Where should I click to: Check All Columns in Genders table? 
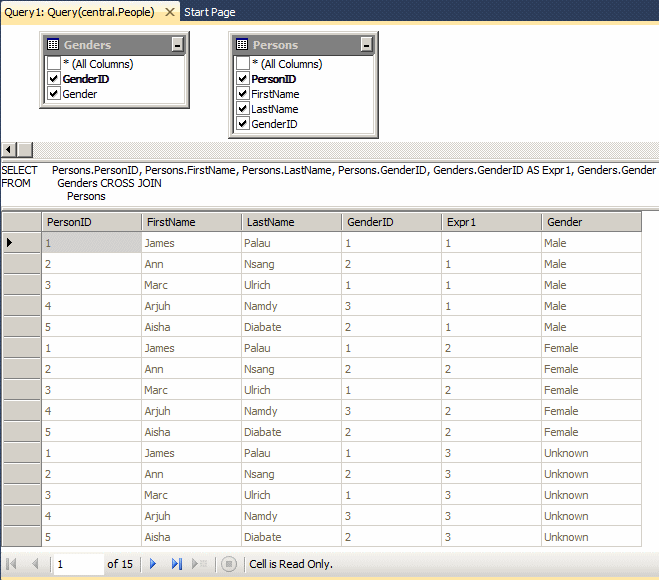(54, 63)
